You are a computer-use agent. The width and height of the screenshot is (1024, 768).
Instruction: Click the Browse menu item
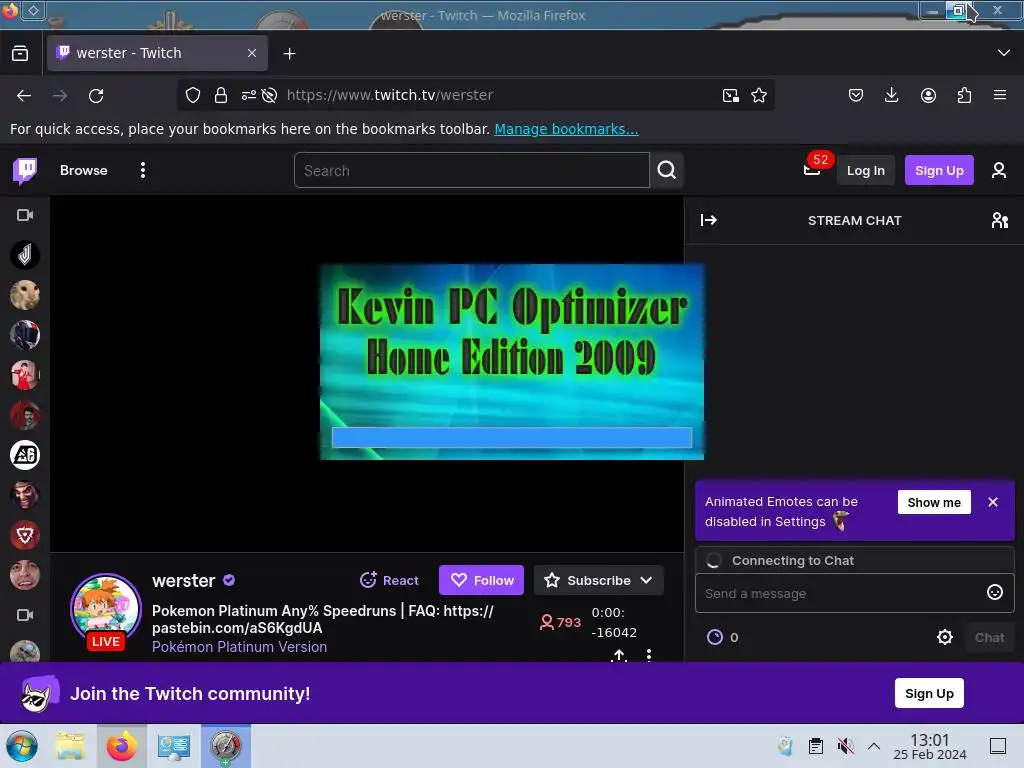tap(84, 170)
